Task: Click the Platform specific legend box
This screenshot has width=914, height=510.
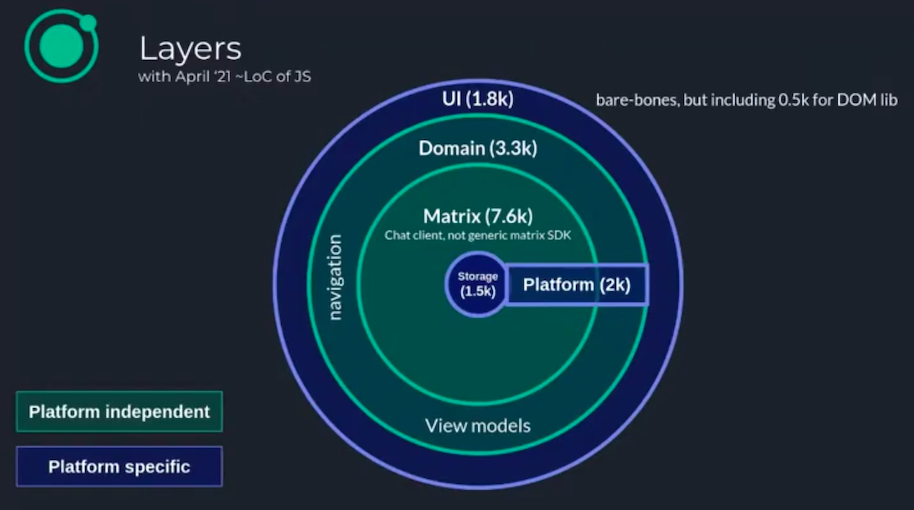Action: click(119, 467)
